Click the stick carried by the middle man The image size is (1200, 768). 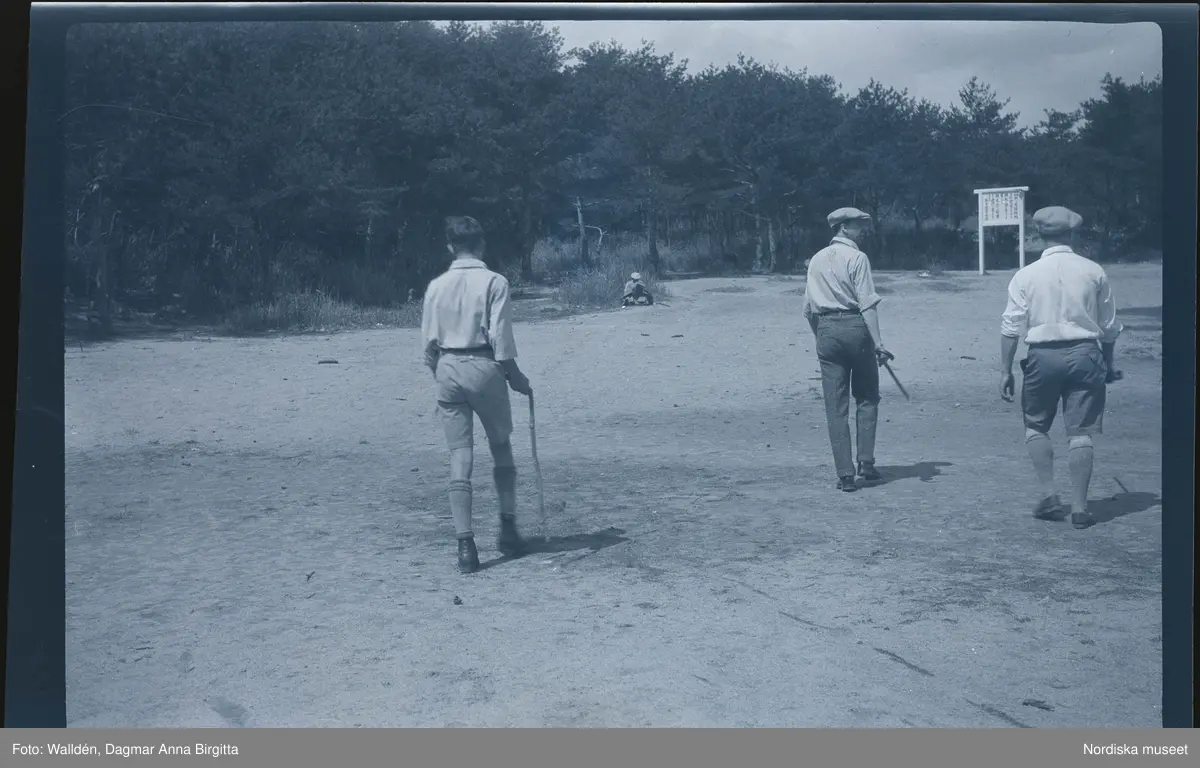893,376
